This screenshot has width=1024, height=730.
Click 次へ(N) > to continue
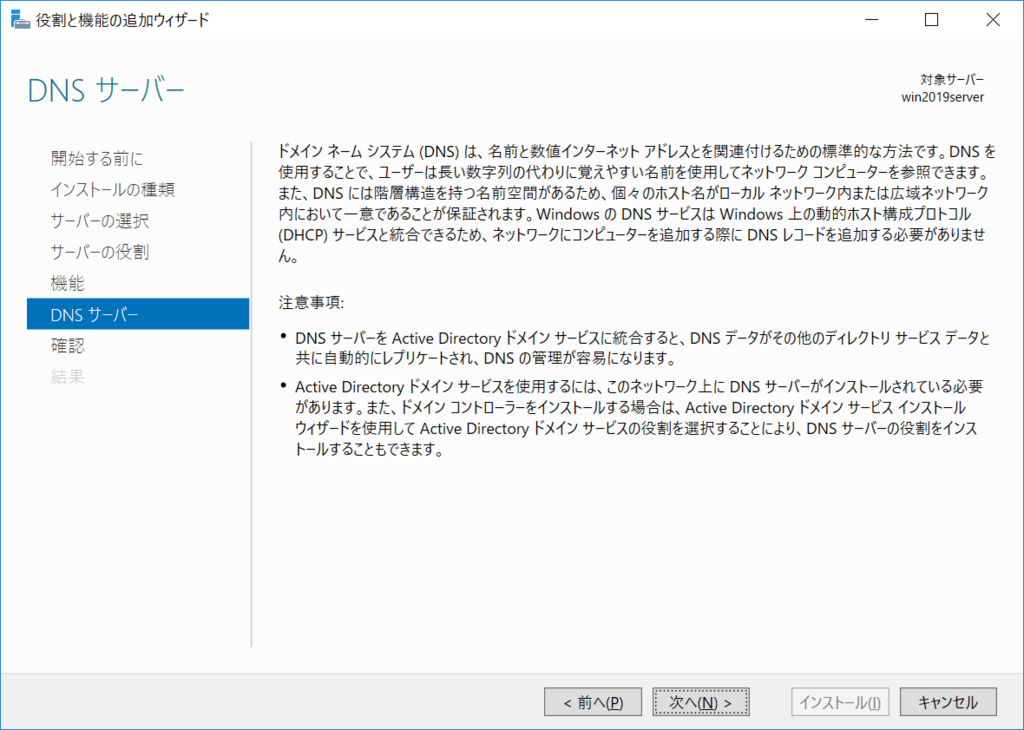tap(701, 702)
